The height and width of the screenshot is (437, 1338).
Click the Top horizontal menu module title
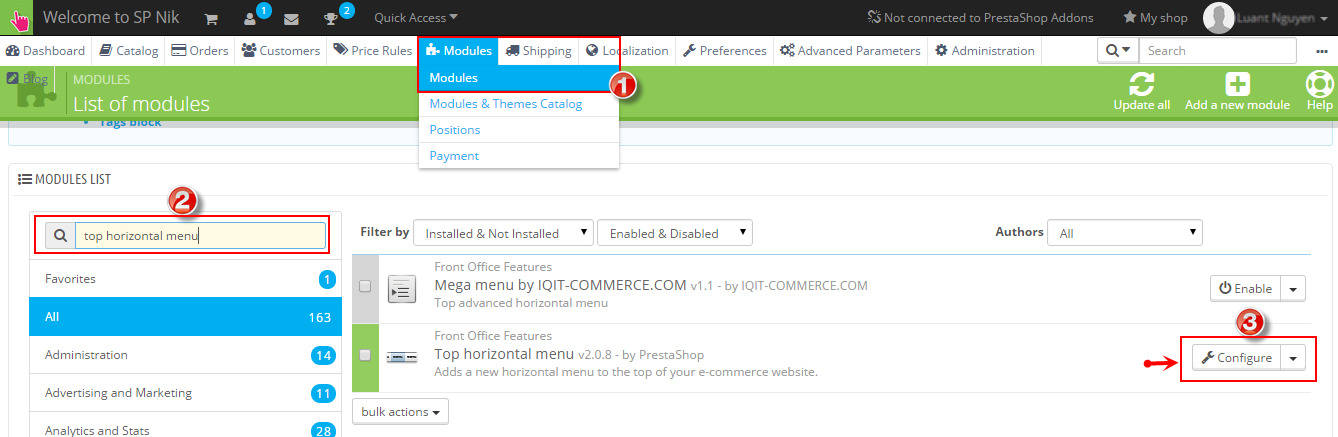(505, 354)
